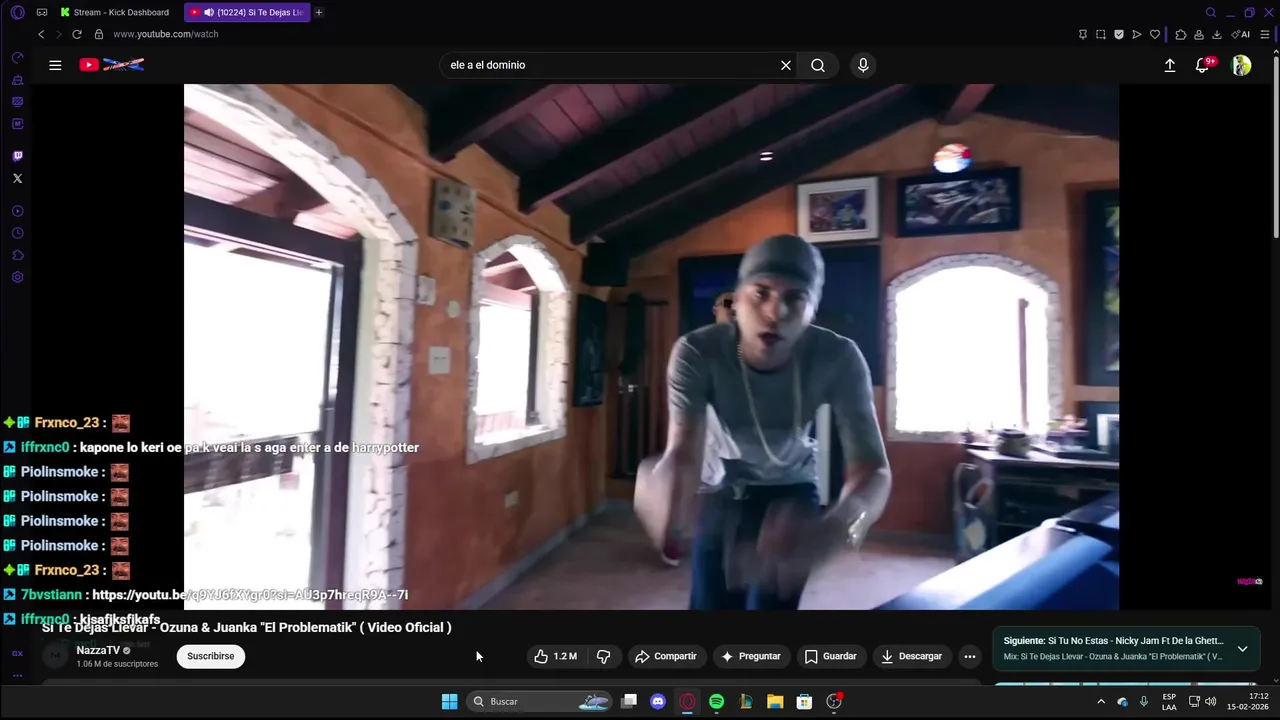Click the taskbar Buscar search box

539,702
